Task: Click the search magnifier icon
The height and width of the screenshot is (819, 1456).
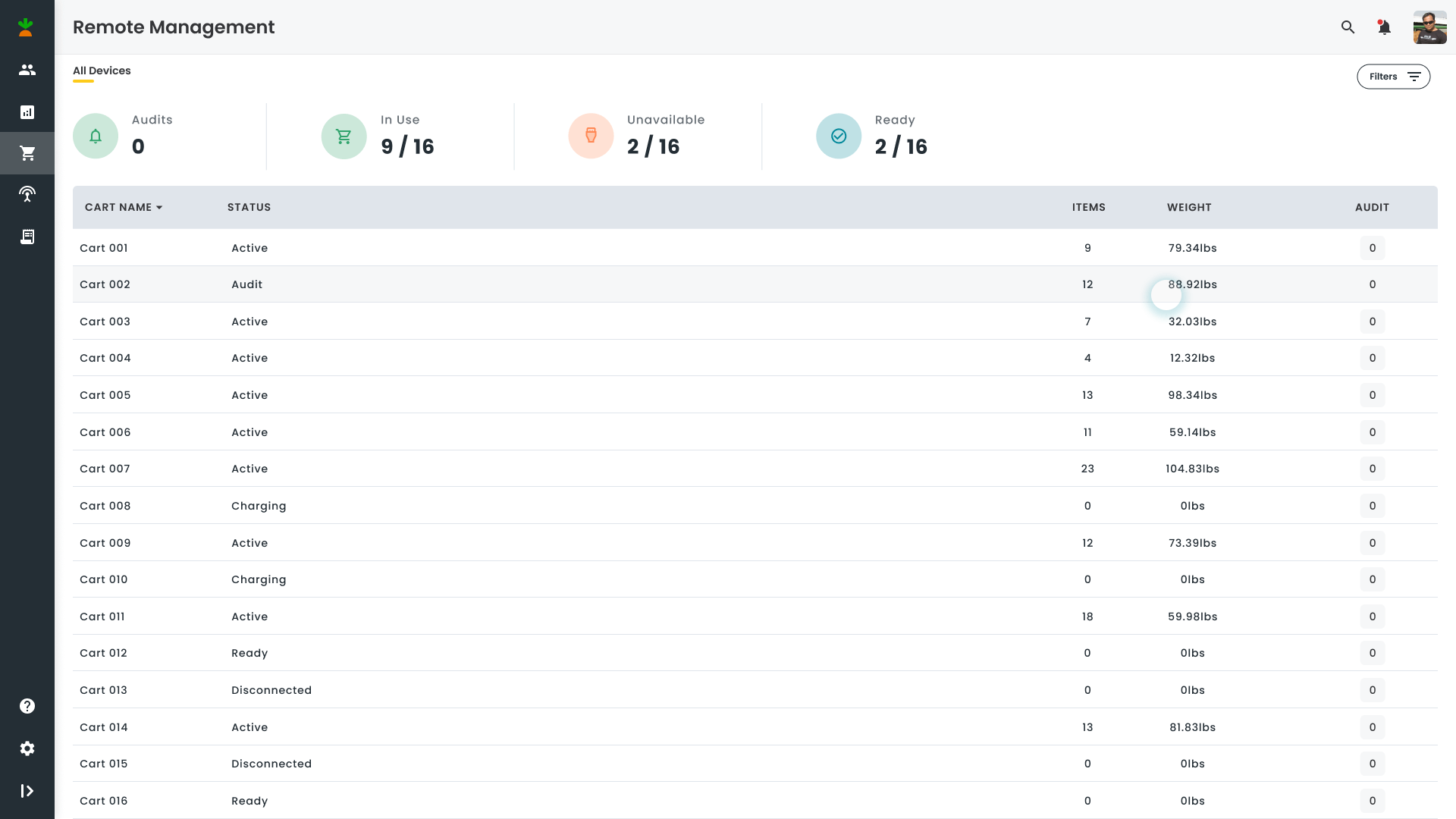Action: point(1348,27)
